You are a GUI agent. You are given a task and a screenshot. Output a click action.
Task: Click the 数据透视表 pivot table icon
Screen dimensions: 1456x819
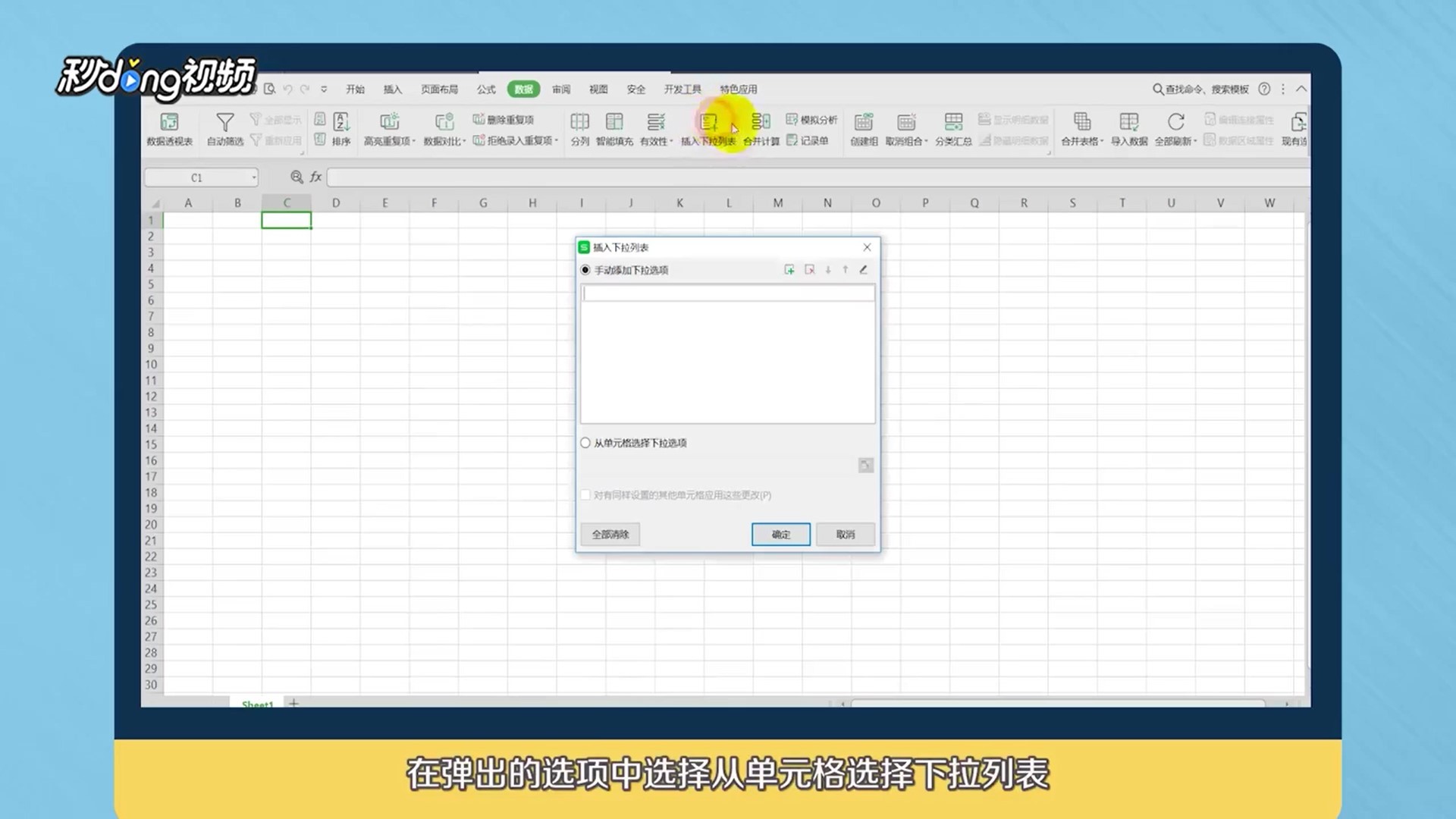pos(169,122)
